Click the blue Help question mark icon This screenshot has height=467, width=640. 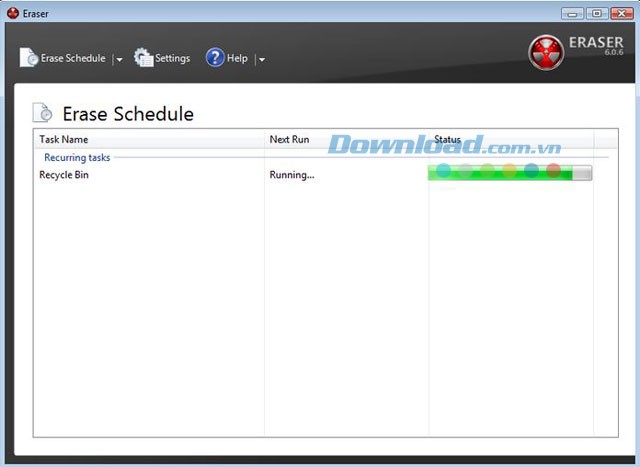215,58
